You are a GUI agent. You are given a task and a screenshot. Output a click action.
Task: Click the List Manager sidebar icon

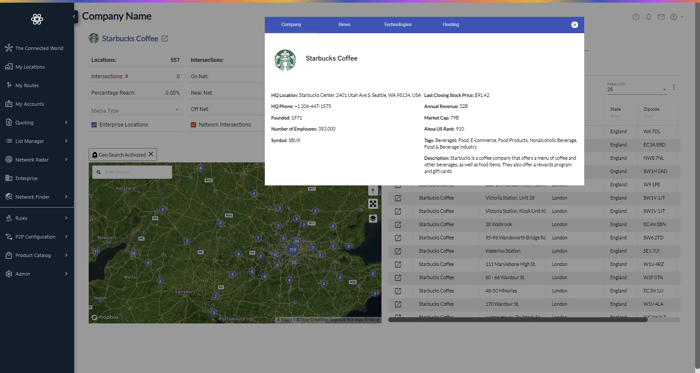(x=8, y=141)
